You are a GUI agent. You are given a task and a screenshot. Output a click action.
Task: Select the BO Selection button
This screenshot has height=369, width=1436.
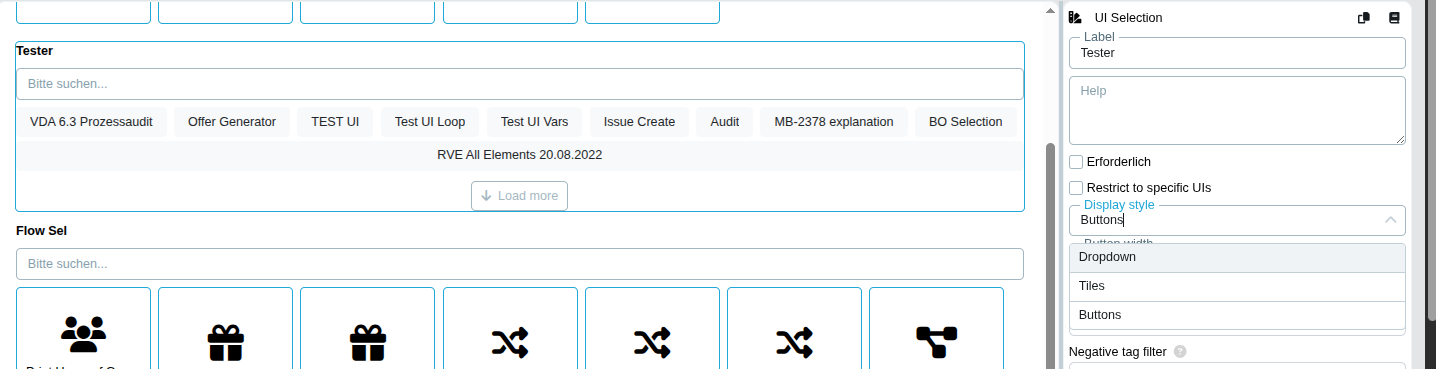[x=966, y=122]
